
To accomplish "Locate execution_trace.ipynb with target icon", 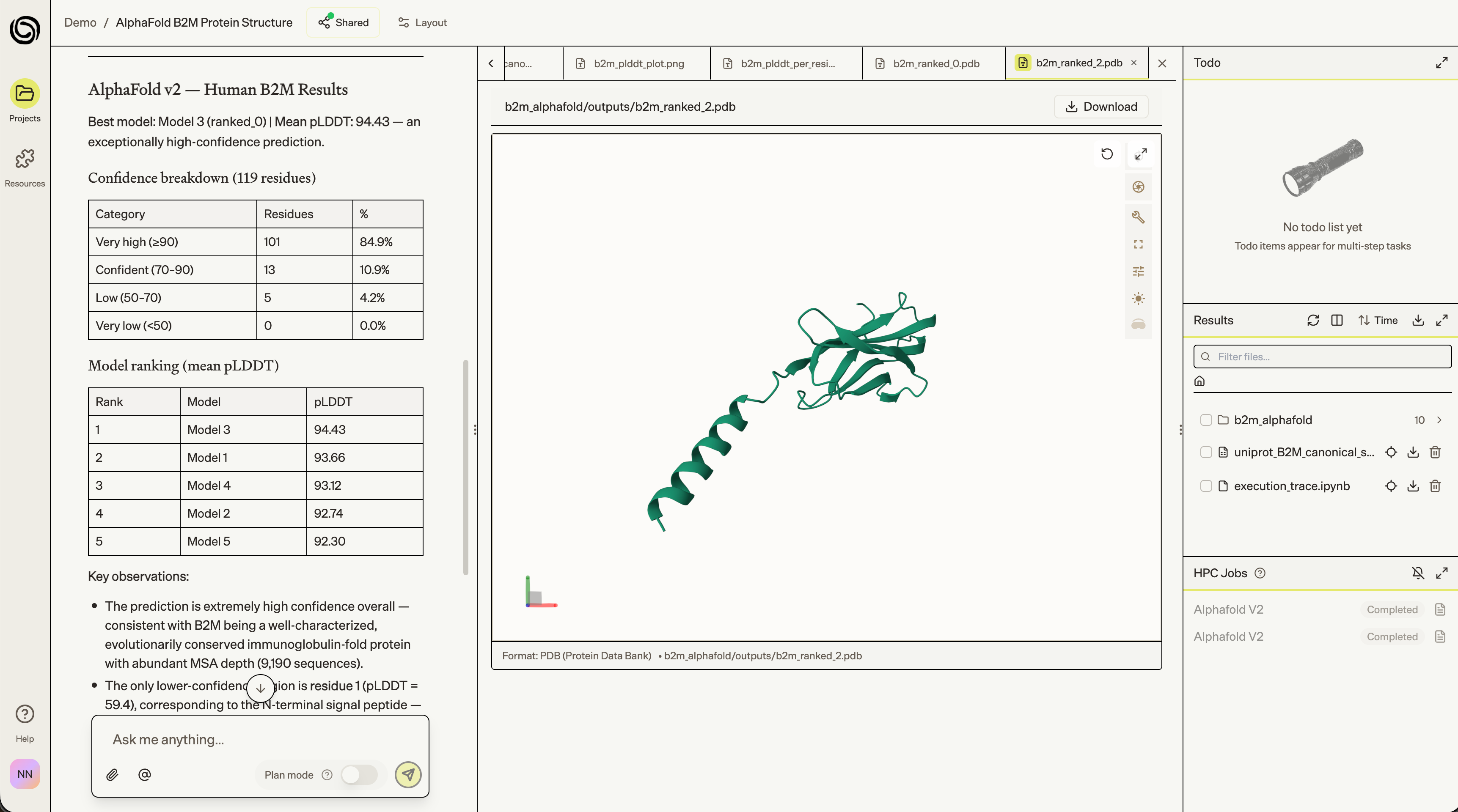I will [x=1391, y=486].
